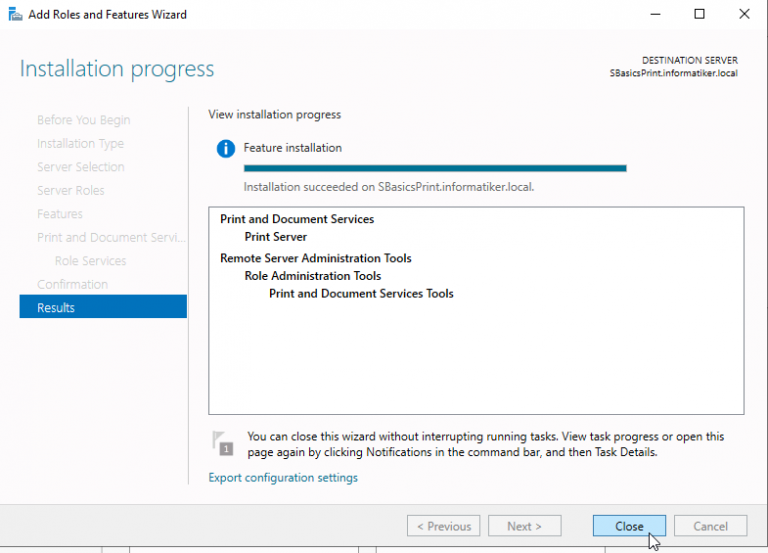Select the Before You Begin step
768x553 pixels.
click(84, 120)
